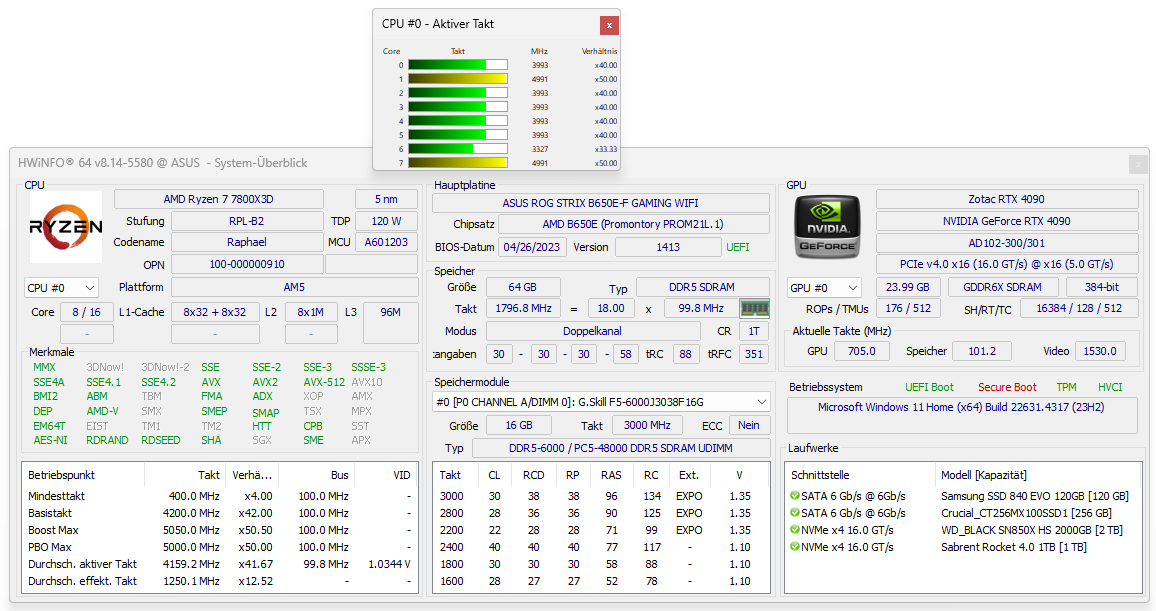Click the green check beside Crucial_CT256MX100SSD1
This screenshot has width=1156, height=611.
pos(795,513)
